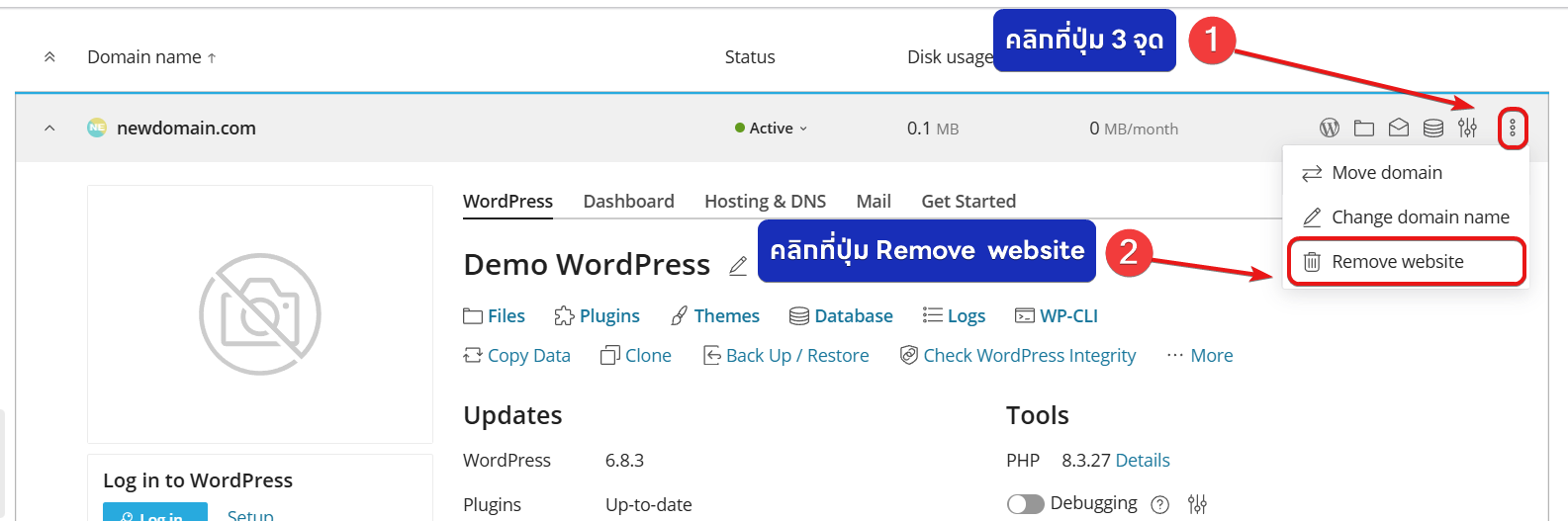Image resolution: width=1568 pixels, height=521 pixels.
Task: Open the Get Started tab
Action: pyautogui.click(x=968, y=201)
